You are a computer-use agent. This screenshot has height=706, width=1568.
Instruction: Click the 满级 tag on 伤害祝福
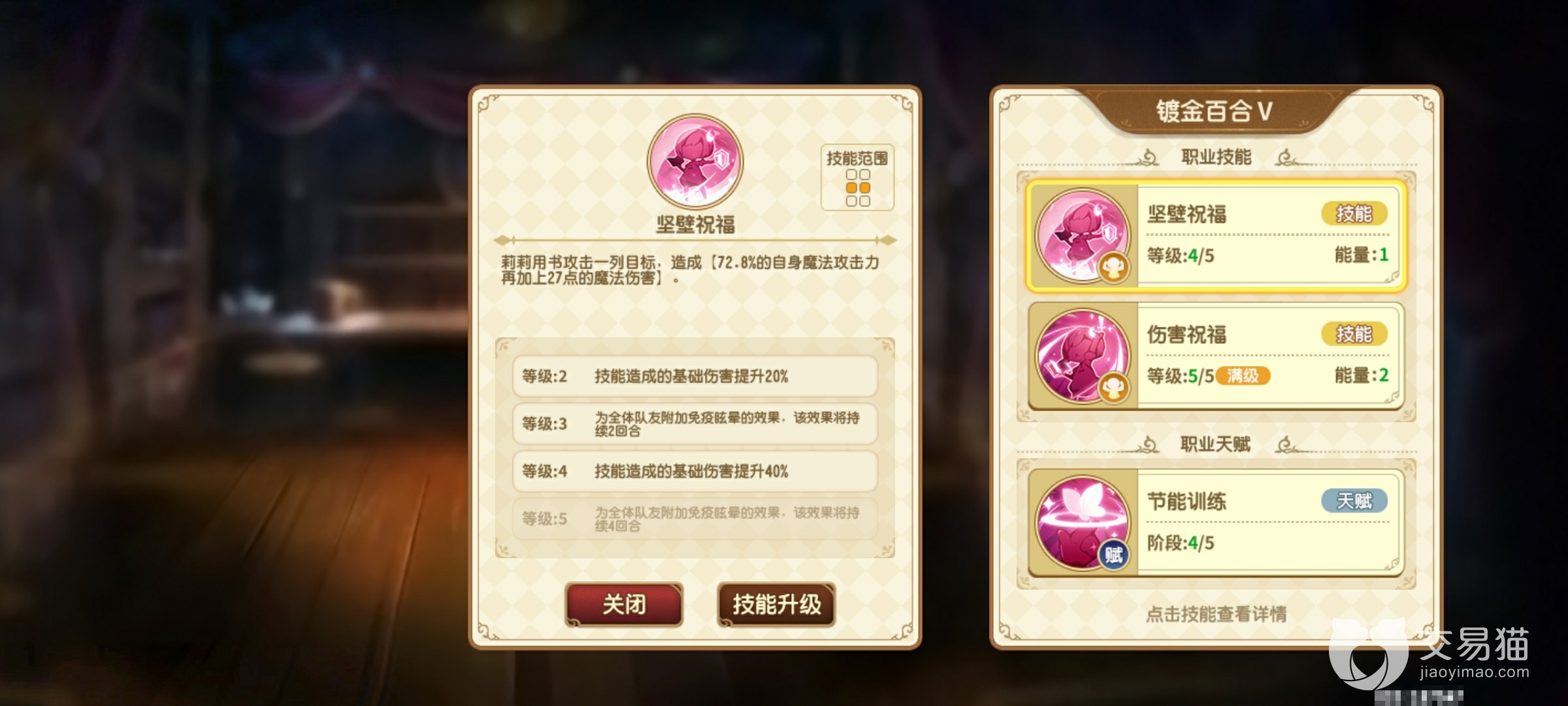1243,376
